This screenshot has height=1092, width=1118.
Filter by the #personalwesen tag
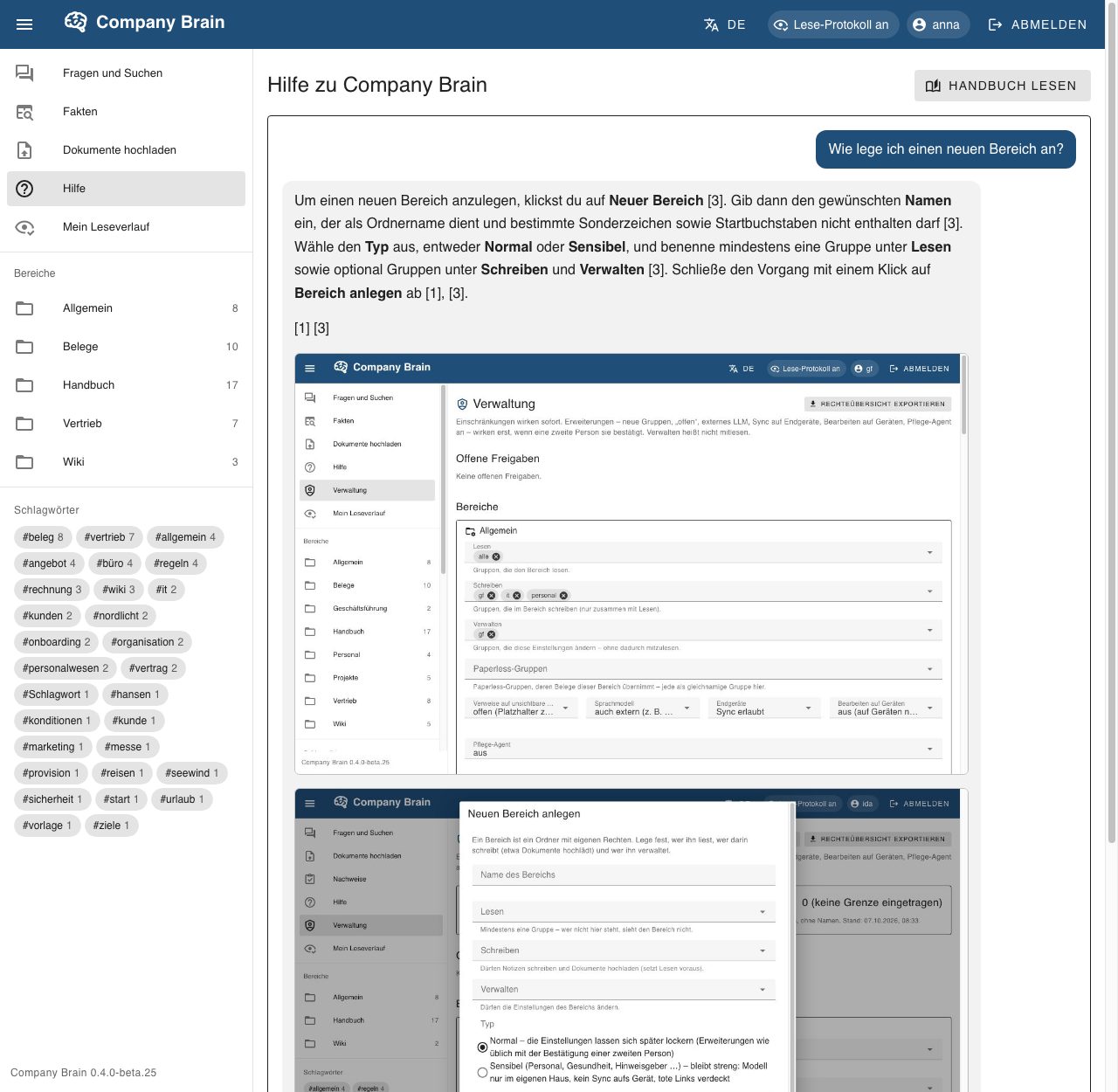point(66,668)
